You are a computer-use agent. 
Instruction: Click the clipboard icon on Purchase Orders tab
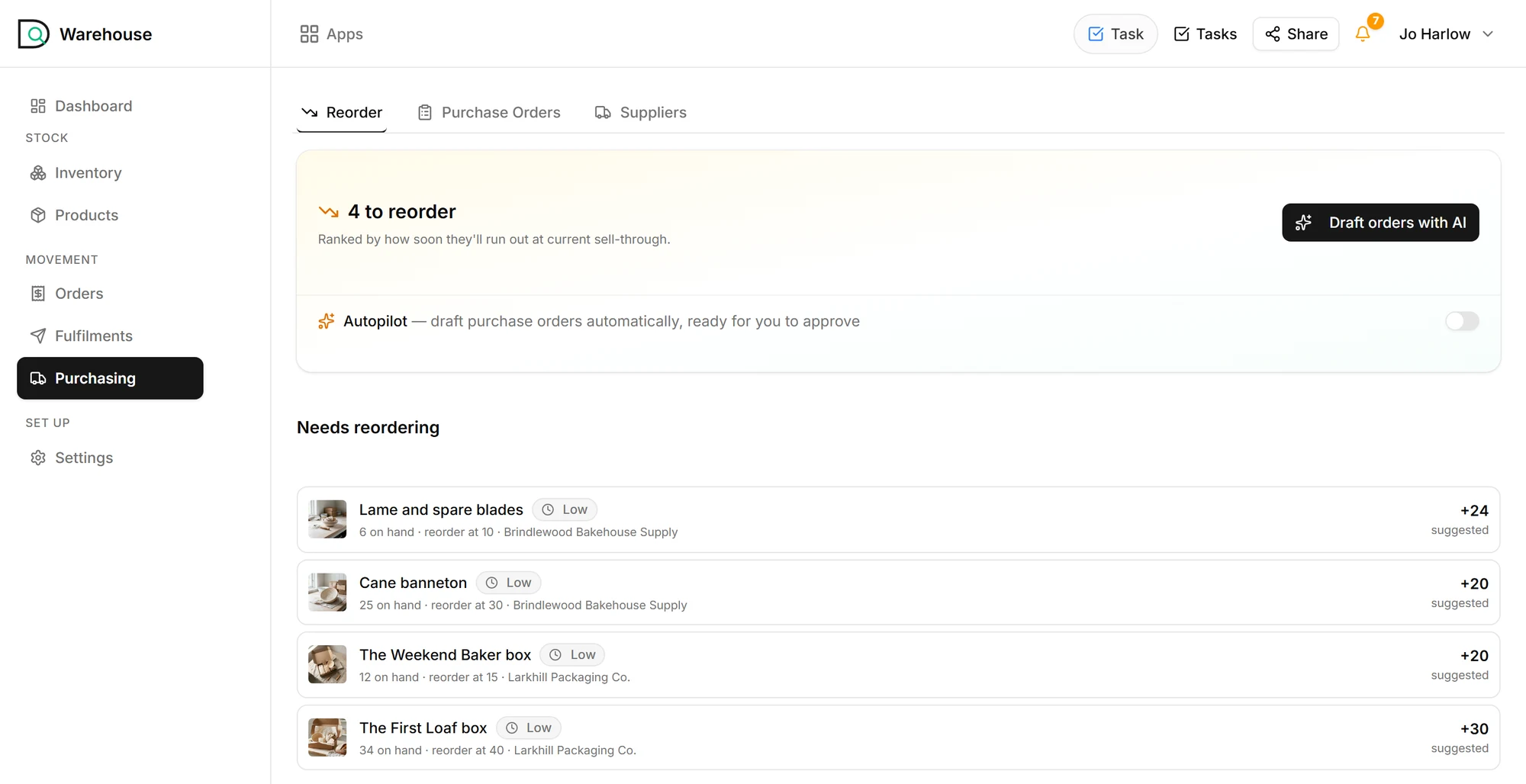(425, 113)
